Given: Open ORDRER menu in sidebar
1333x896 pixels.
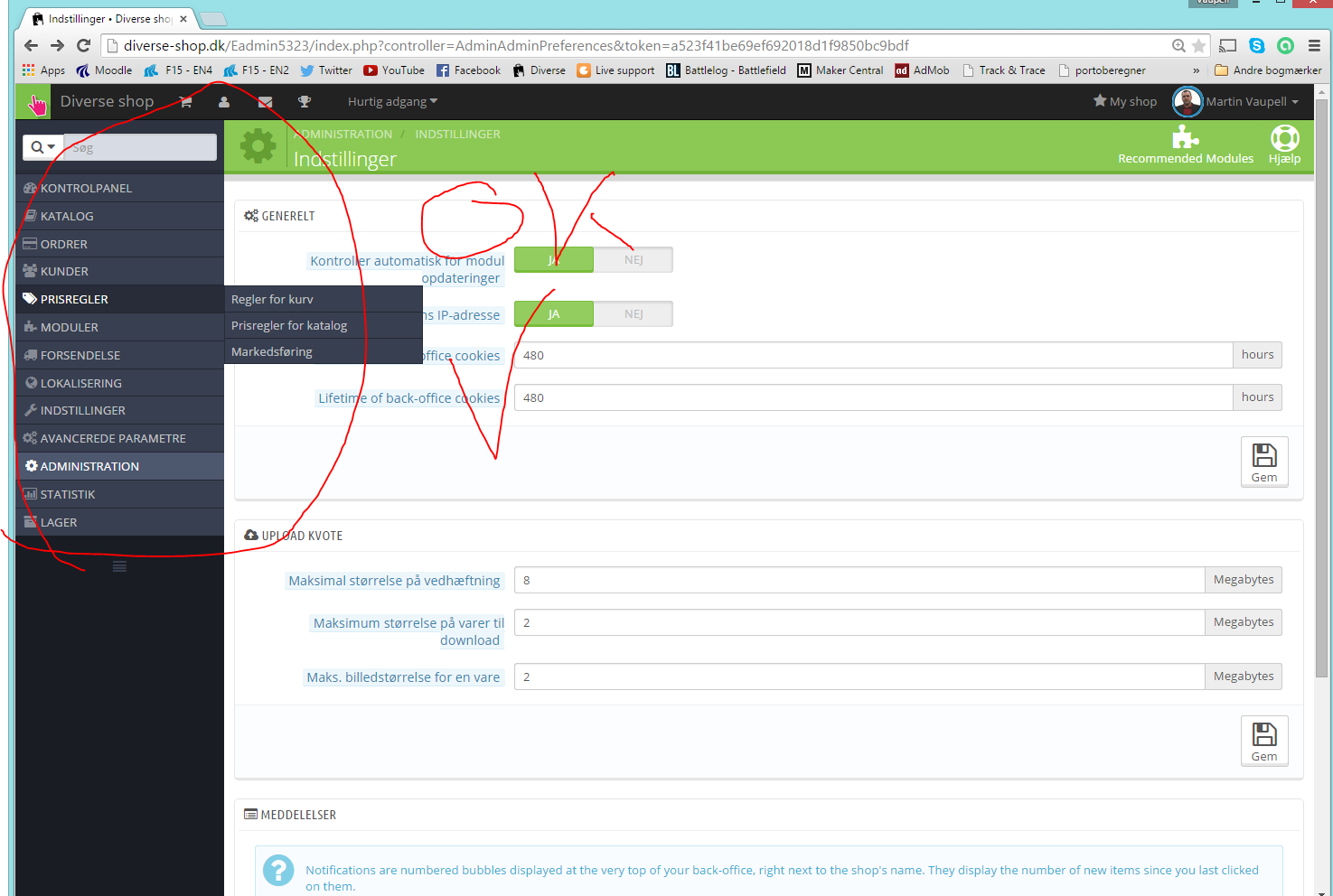Looking at the screenshot, I should point(119,244).
